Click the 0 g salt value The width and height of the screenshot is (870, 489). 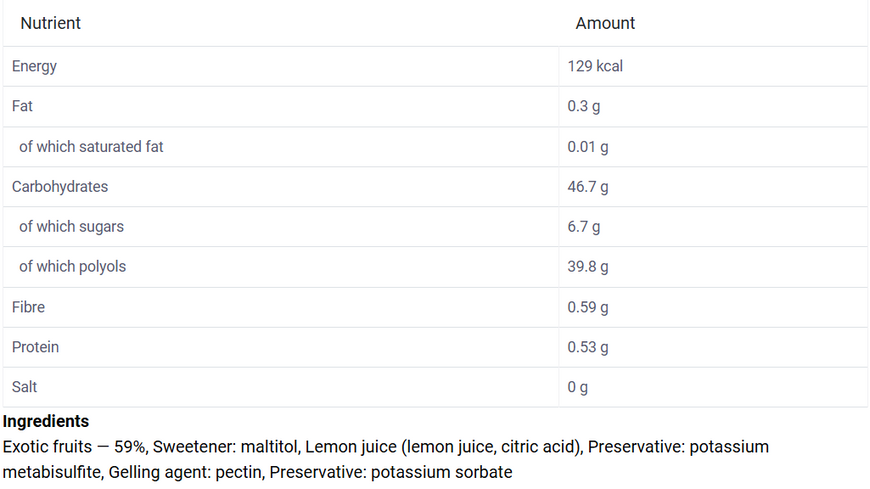pos(577,387)
